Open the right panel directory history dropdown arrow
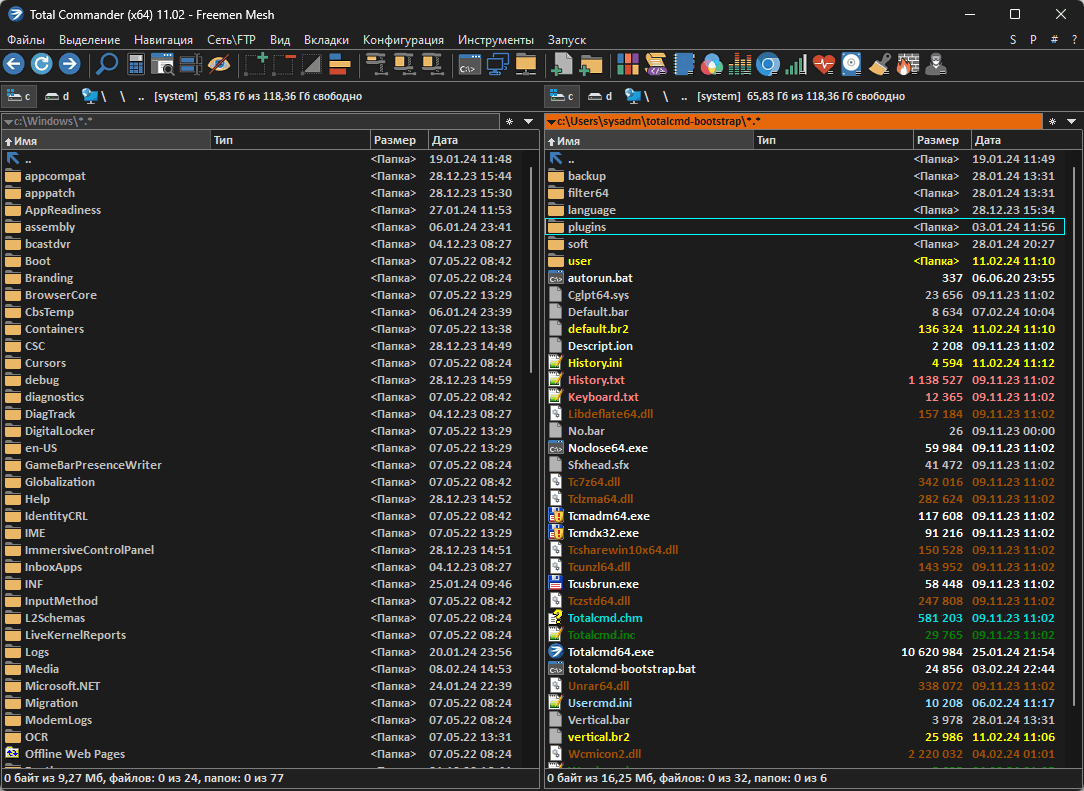 (x=1071, y=121)
